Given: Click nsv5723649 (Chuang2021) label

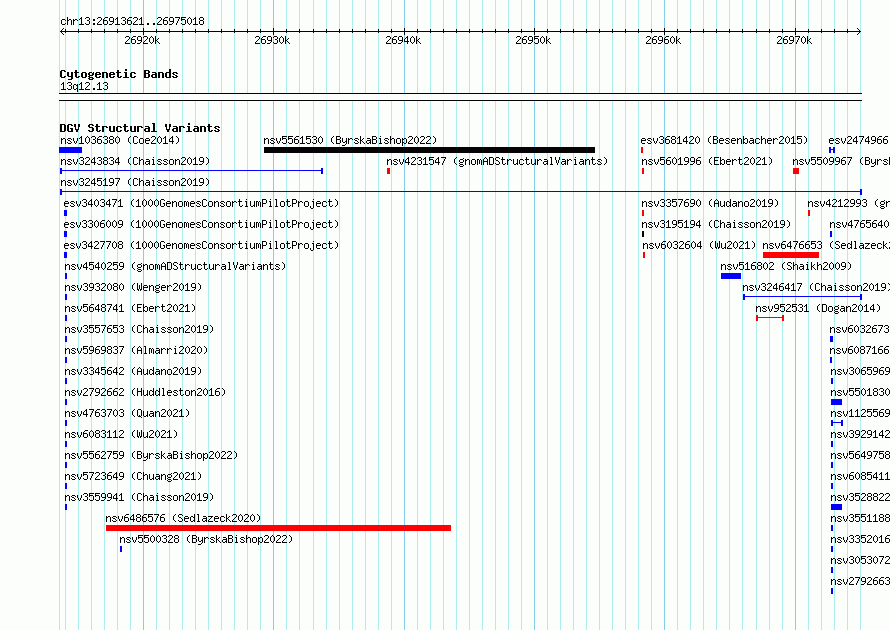Looking at the screenshot, I should (133, 476).
